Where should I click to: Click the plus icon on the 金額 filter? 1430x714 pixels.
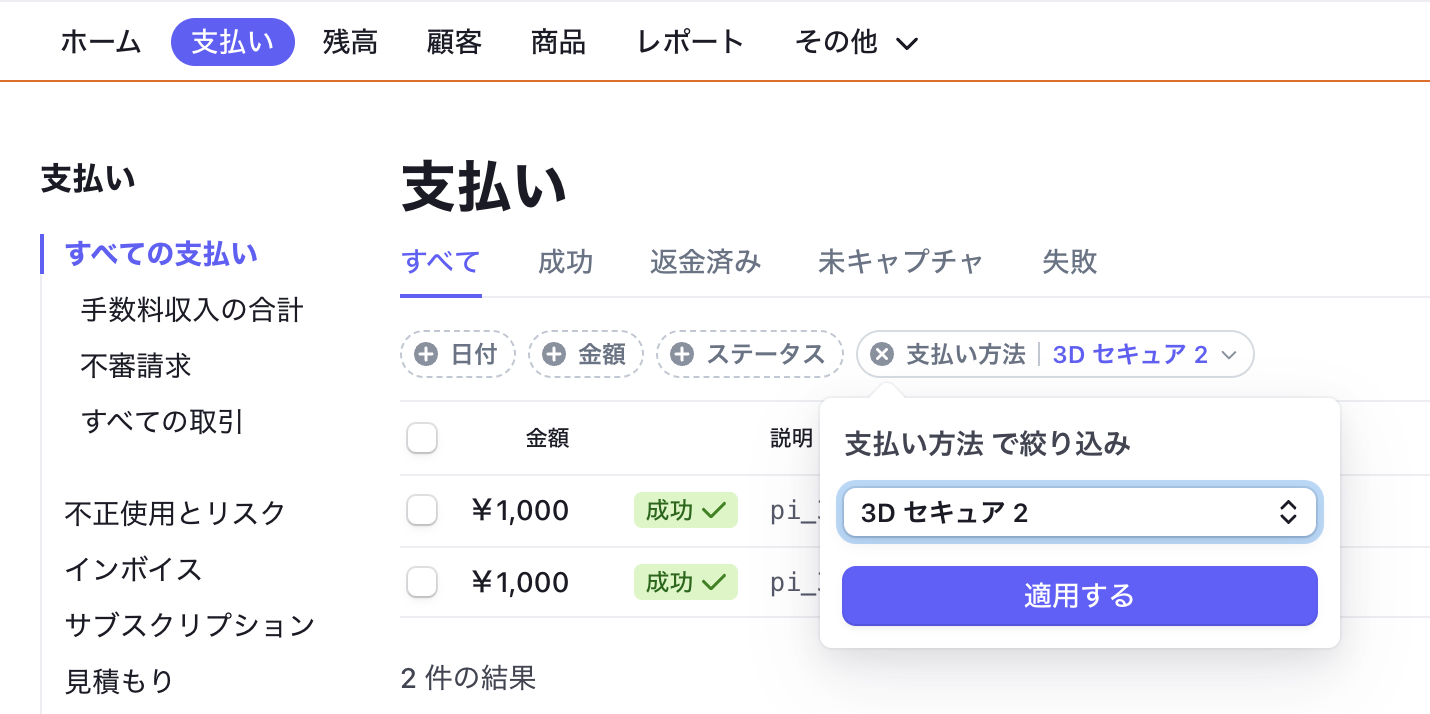555,354
